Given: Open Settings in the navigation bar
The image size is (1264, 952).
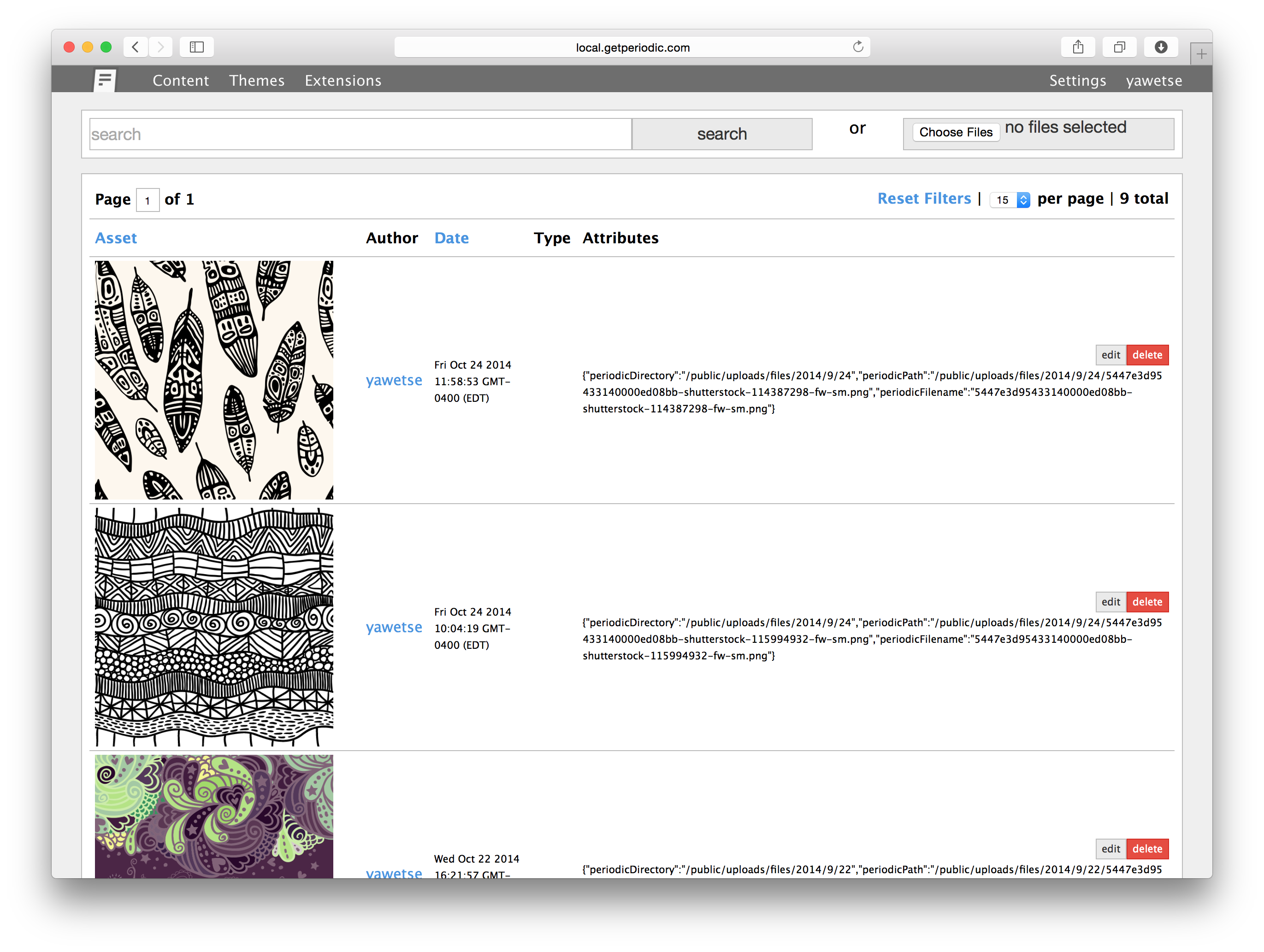Looking at the screenshot, I should click(x=1077, y=81).
